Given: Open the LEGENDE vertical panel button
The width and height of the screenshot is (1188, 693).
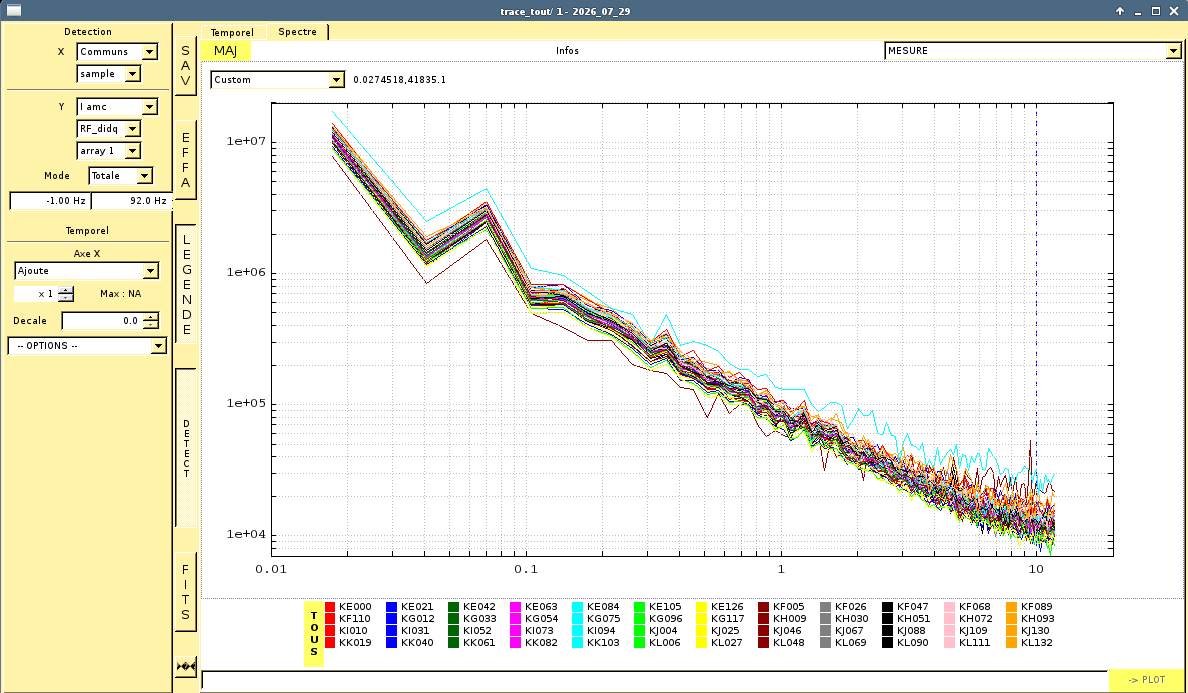Looking at the screenshot, I should point(186,284).
